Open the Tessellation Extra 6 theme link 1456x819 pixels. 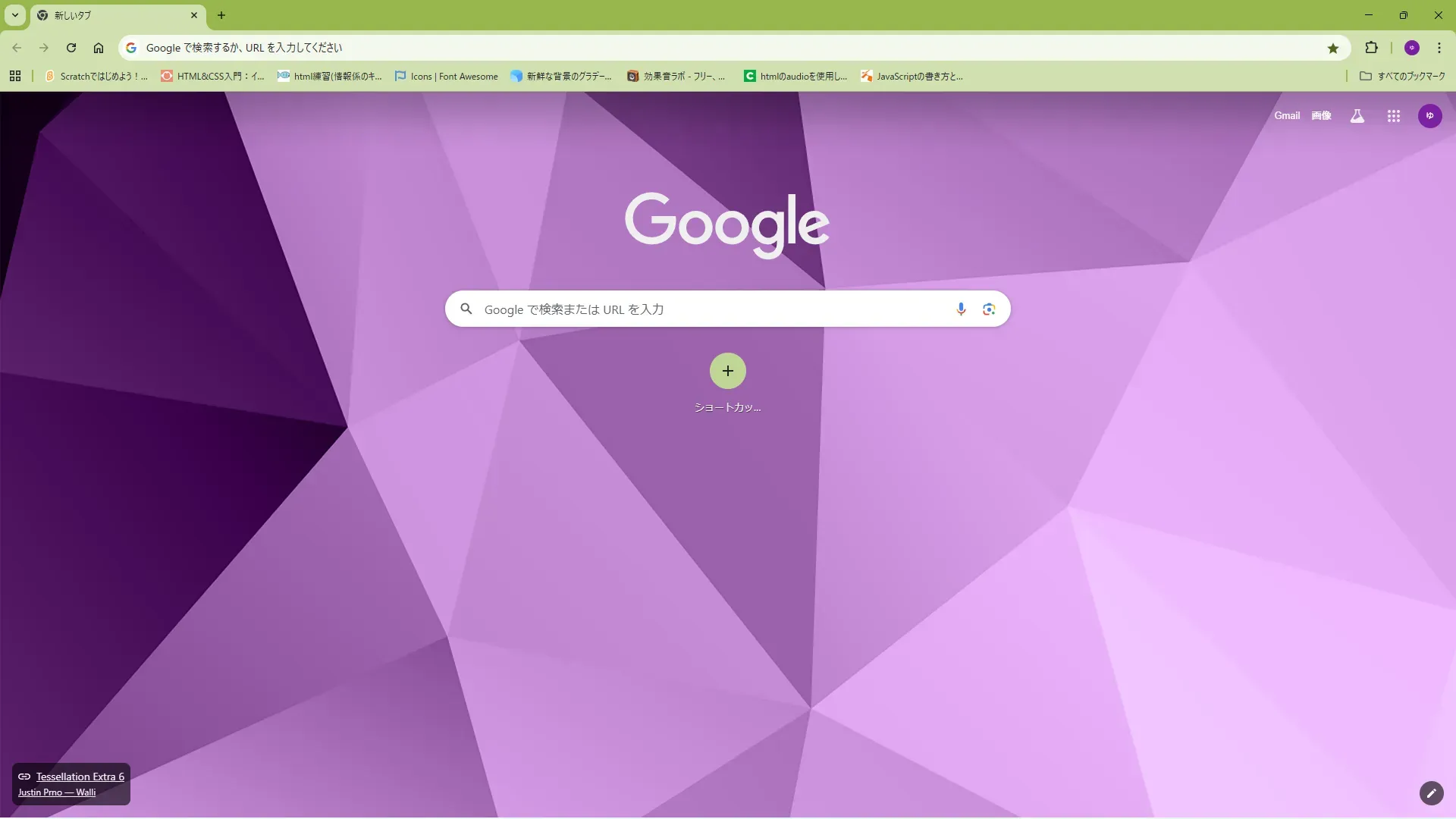(x=80, y=777)
